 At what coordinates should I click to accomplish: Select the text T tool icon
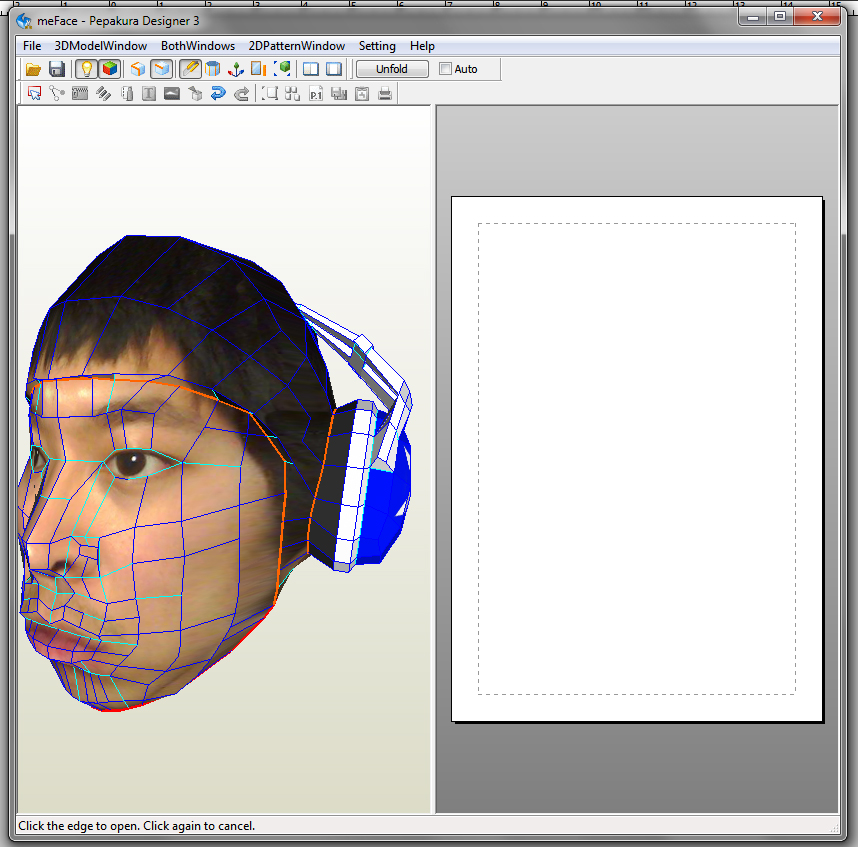(149, 94)
